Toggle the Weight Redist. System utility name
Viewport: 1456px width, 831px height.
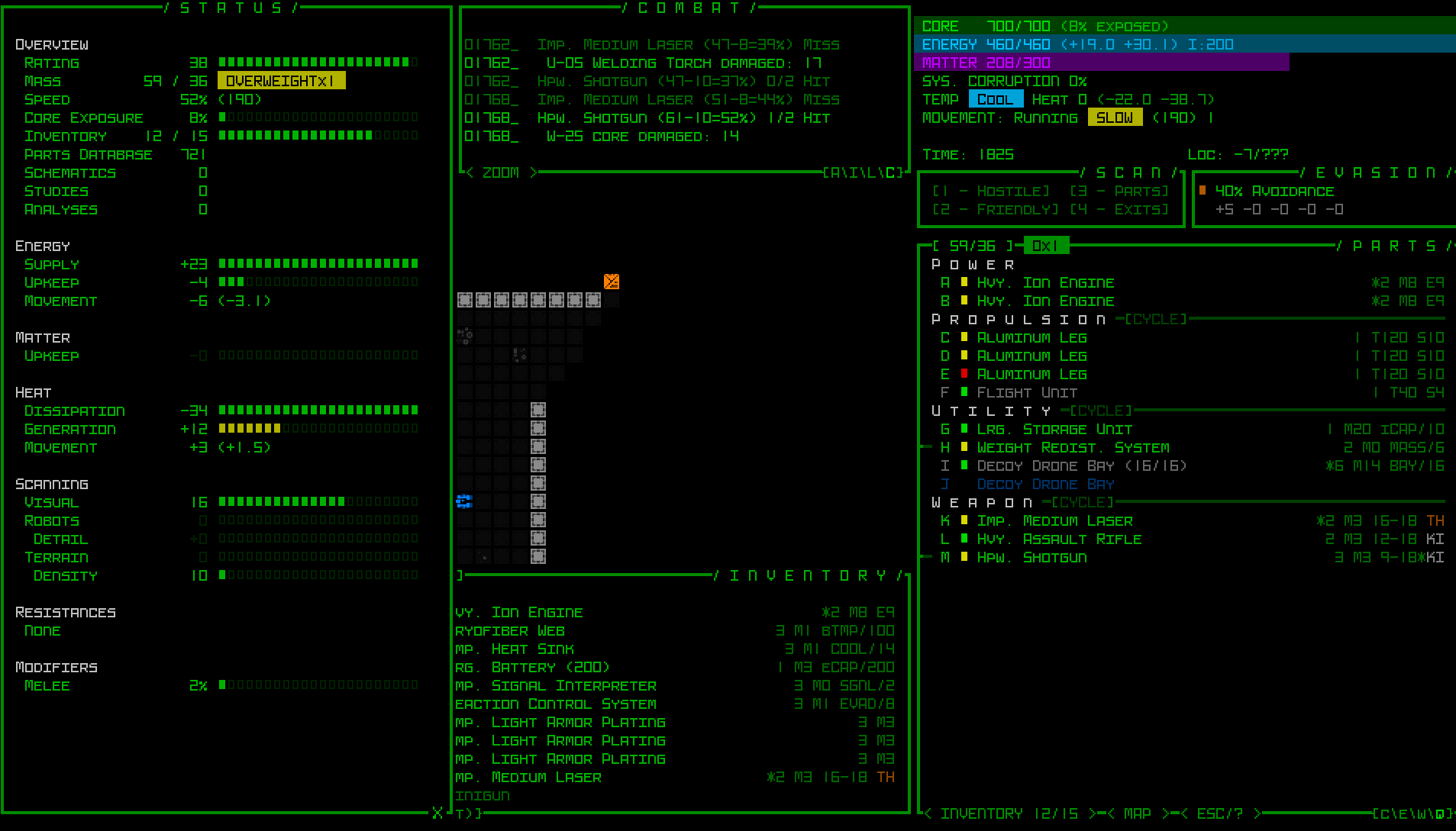click(1073, 447)
